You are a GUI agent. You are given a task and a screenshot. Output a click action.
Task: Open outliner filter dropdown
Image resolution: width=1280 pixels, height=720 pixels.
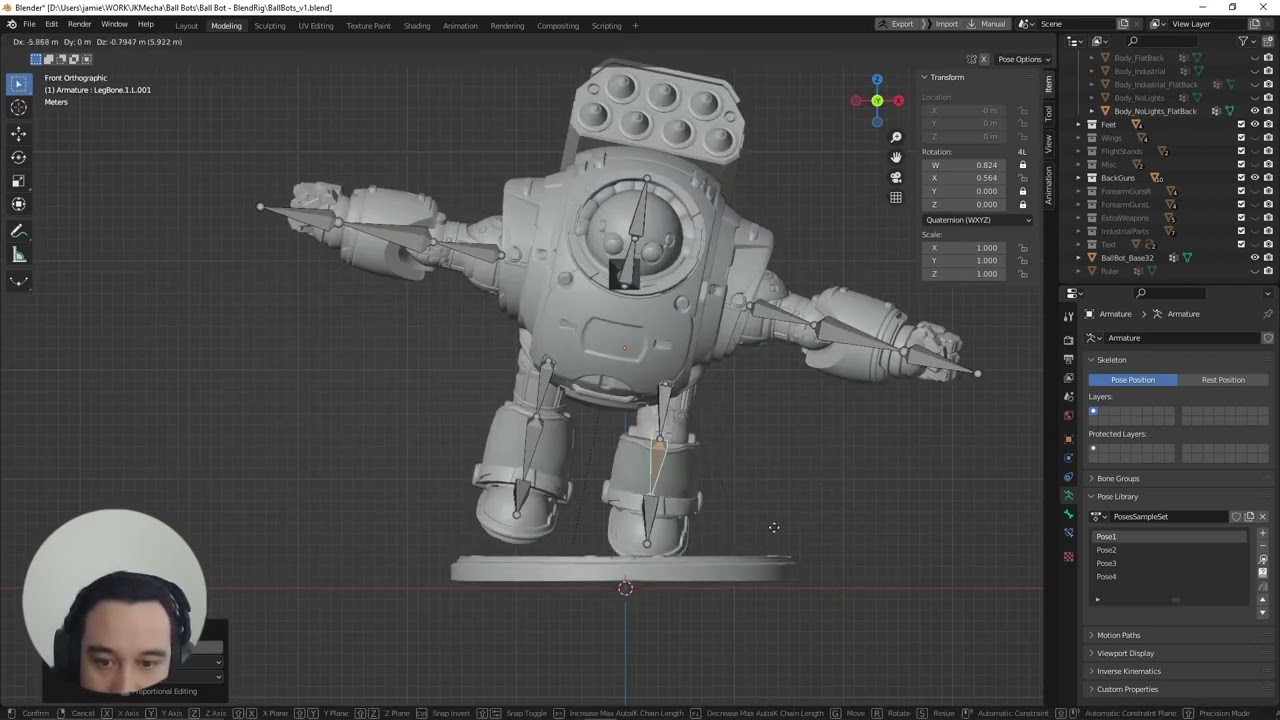tap(1246, 41)
